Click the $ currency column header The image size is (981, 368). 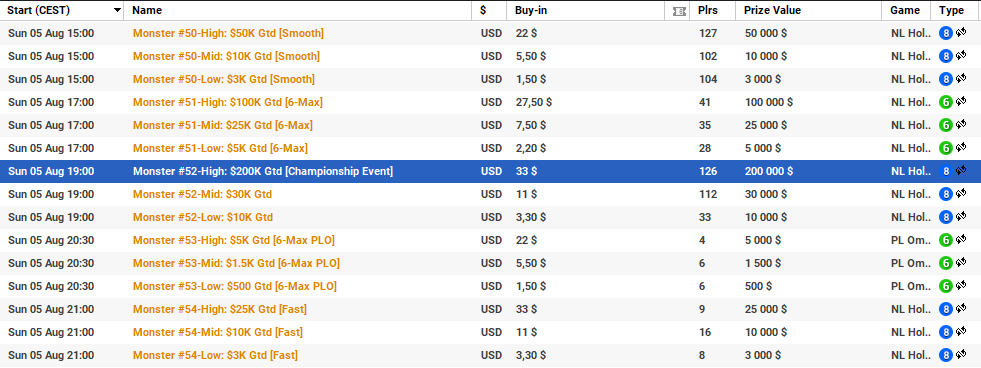click(x=483, y=10)
